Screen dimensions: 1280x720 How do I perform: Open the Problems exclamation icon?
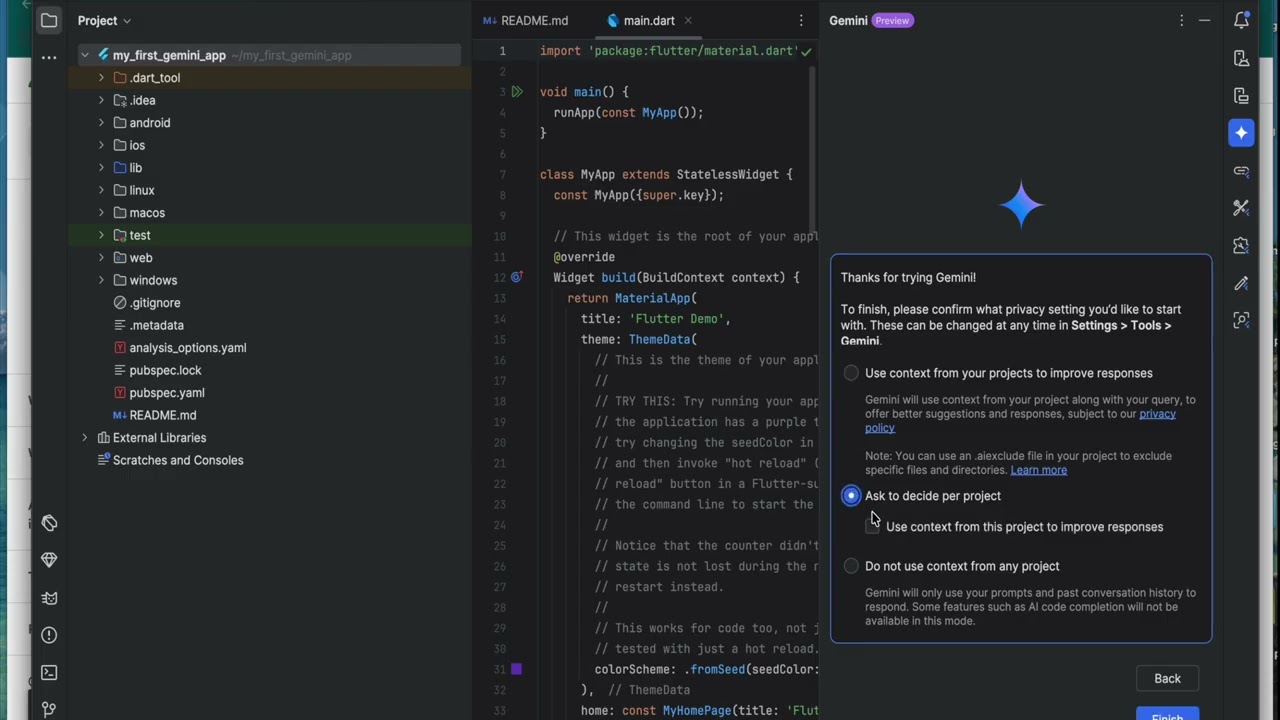tap(49, 635)
